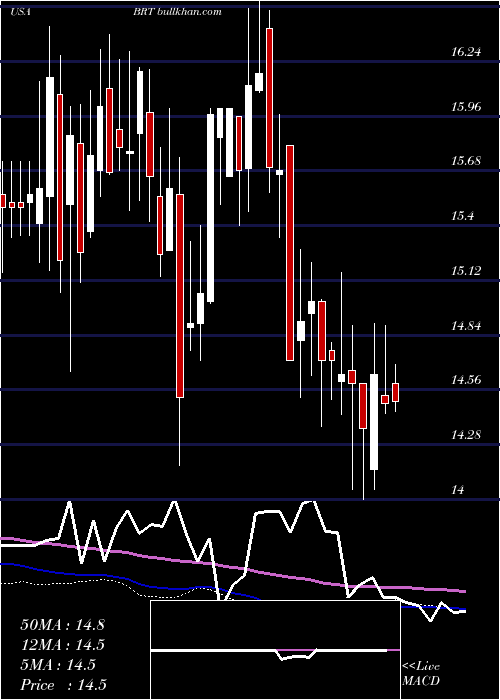Click the 14.84 price axis label

click(466, 326)
